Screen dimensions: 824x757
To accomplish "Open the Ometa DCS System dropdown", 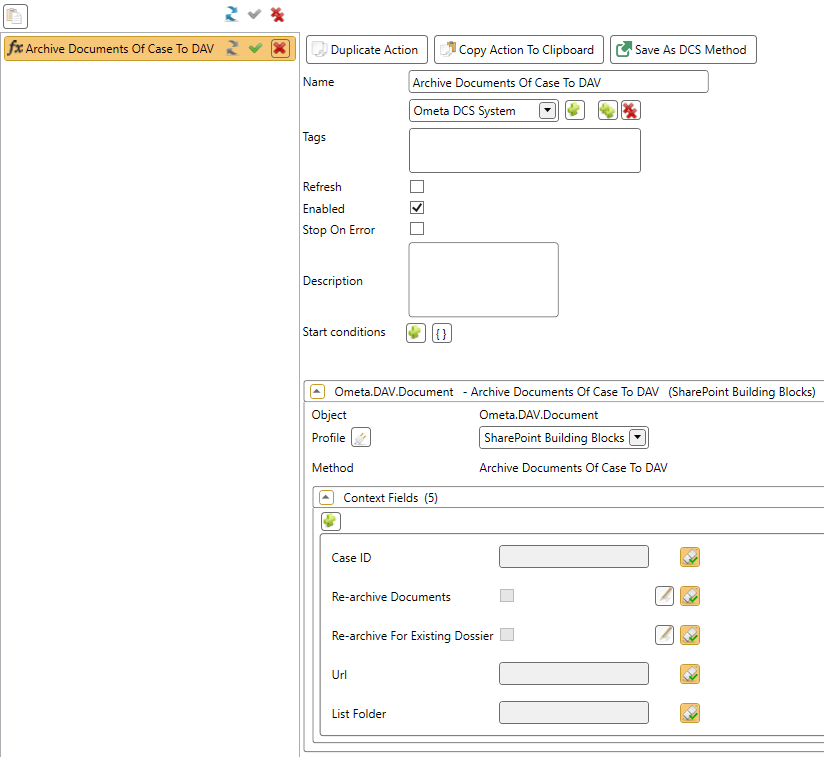I will point(548,110).
